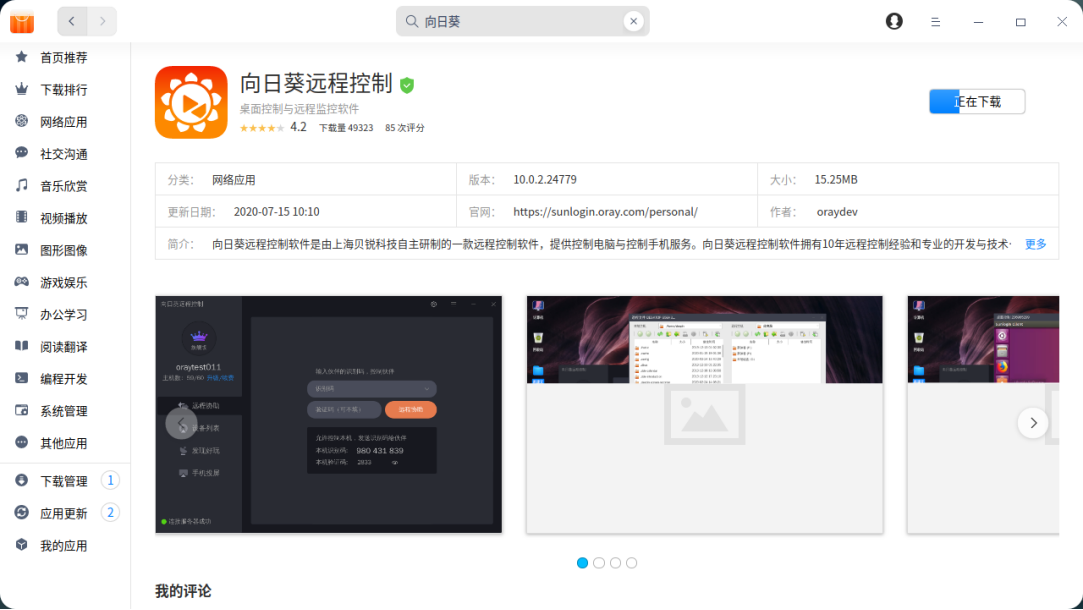Go forward with the right arrow
This screenshot has height=610, width=1083.
coord(102,21)
